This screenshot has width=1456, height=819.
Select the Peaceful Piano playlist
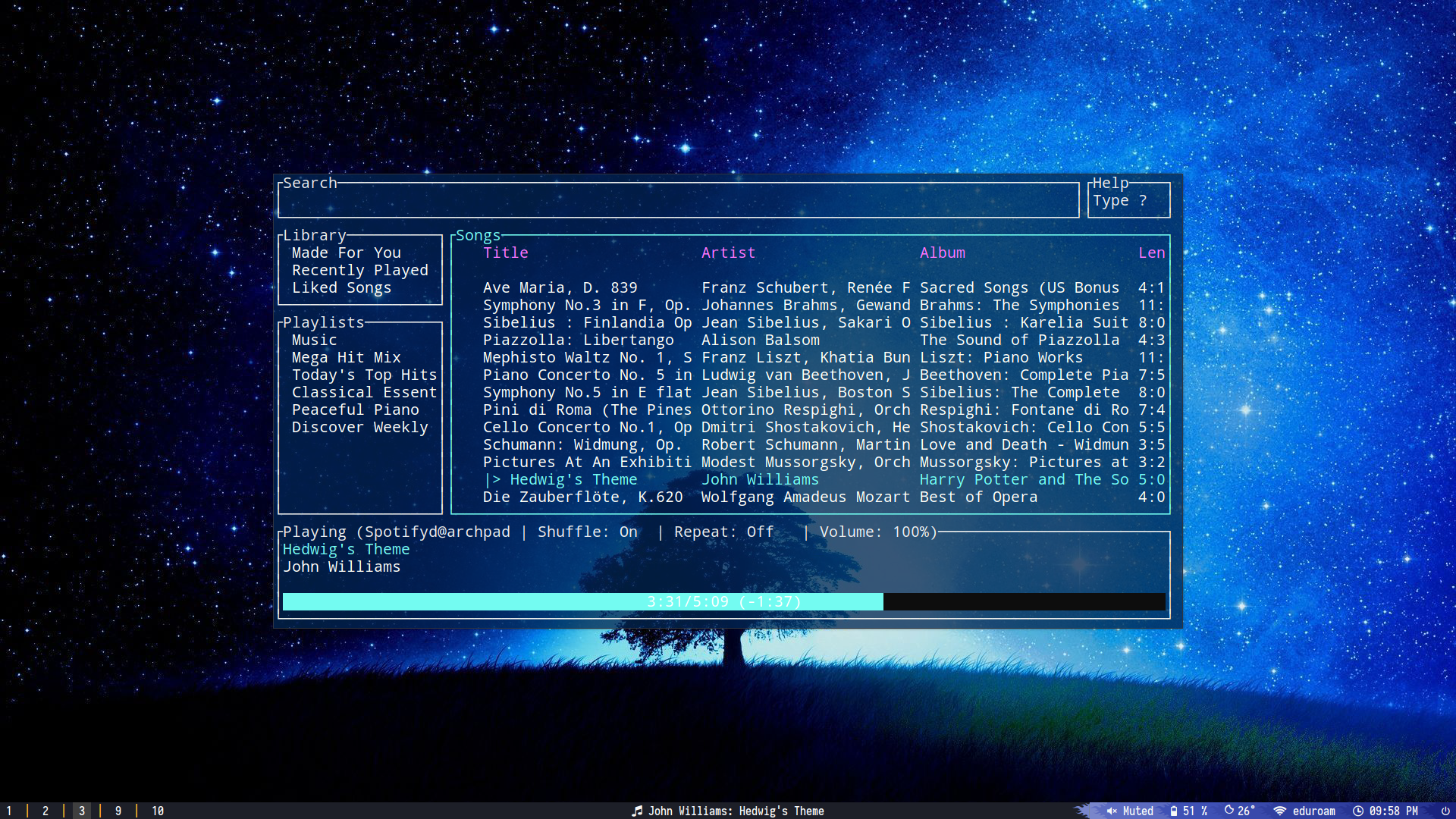[356, 409]
